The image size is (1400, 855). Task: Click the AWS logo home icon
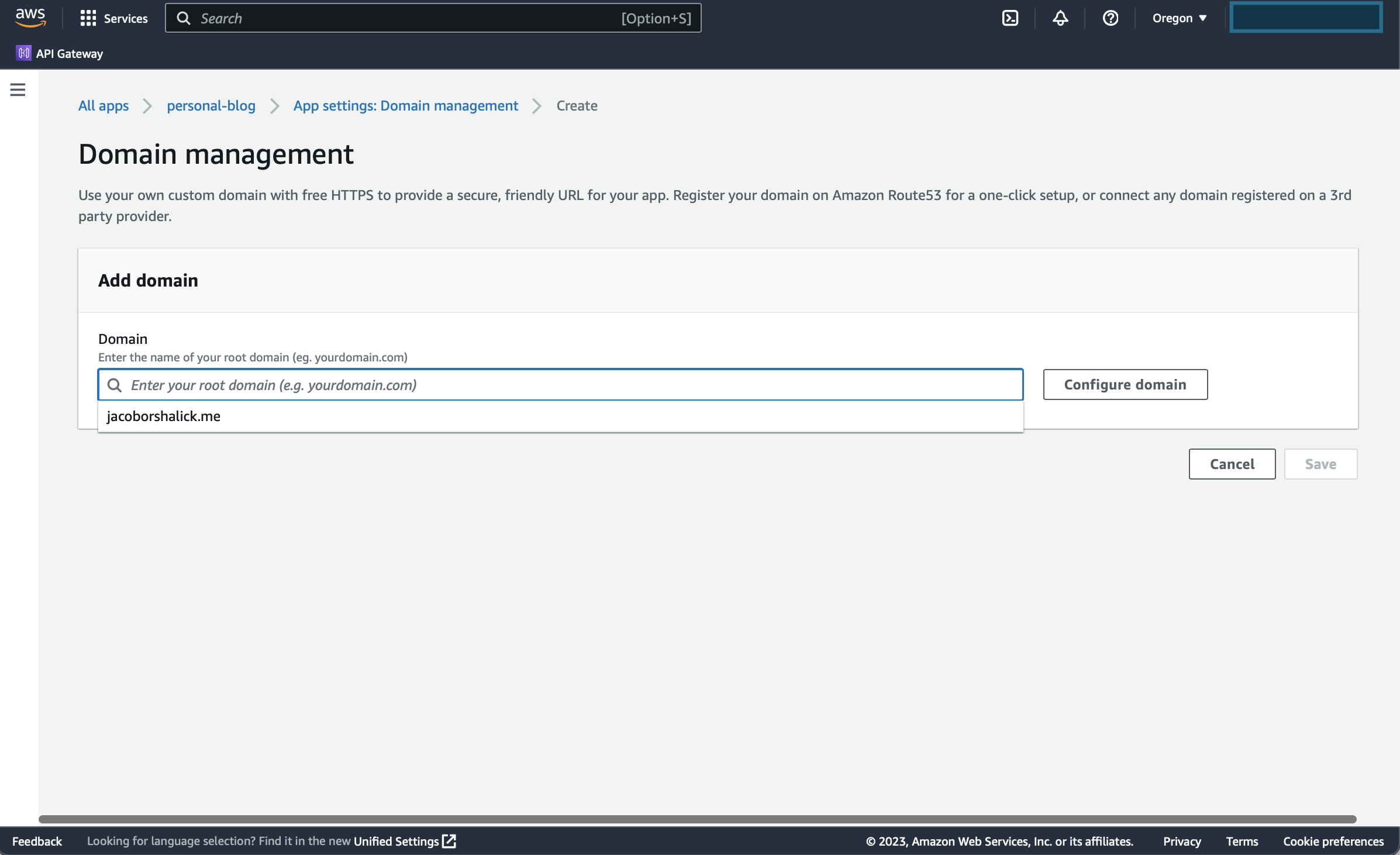[30, 18]
